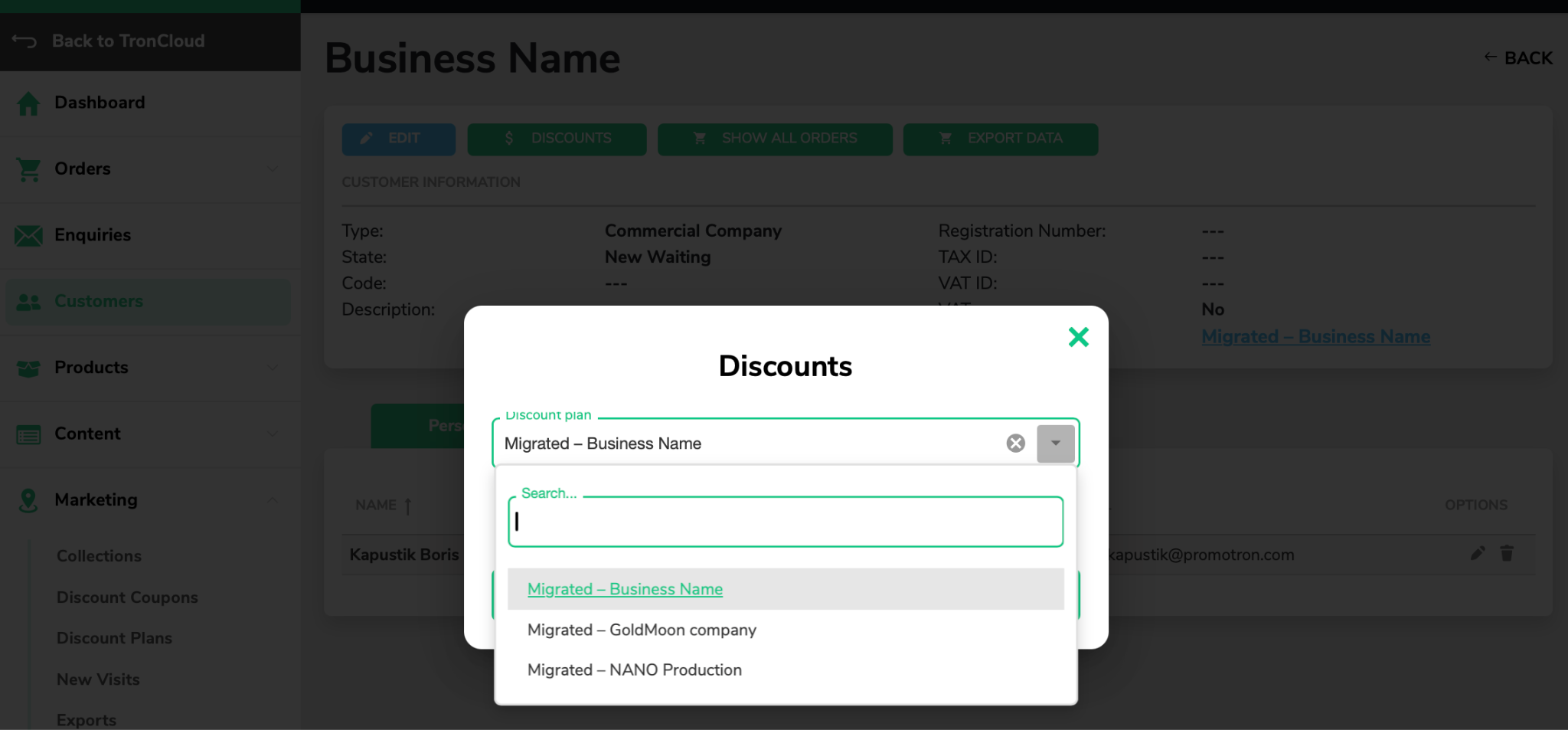The image size is (1568, 730).
Task: Click the Content list icon
Action: [x=28, y=434]
